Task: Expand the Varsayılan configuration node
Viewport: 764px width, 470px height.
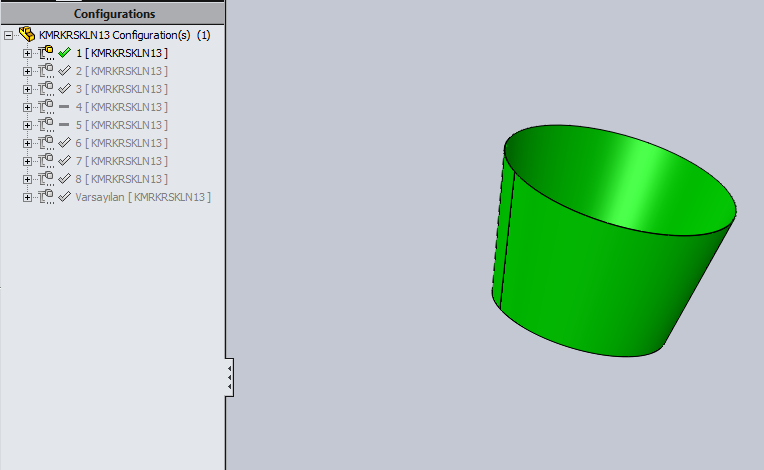Action: click(x=27, y=197)
